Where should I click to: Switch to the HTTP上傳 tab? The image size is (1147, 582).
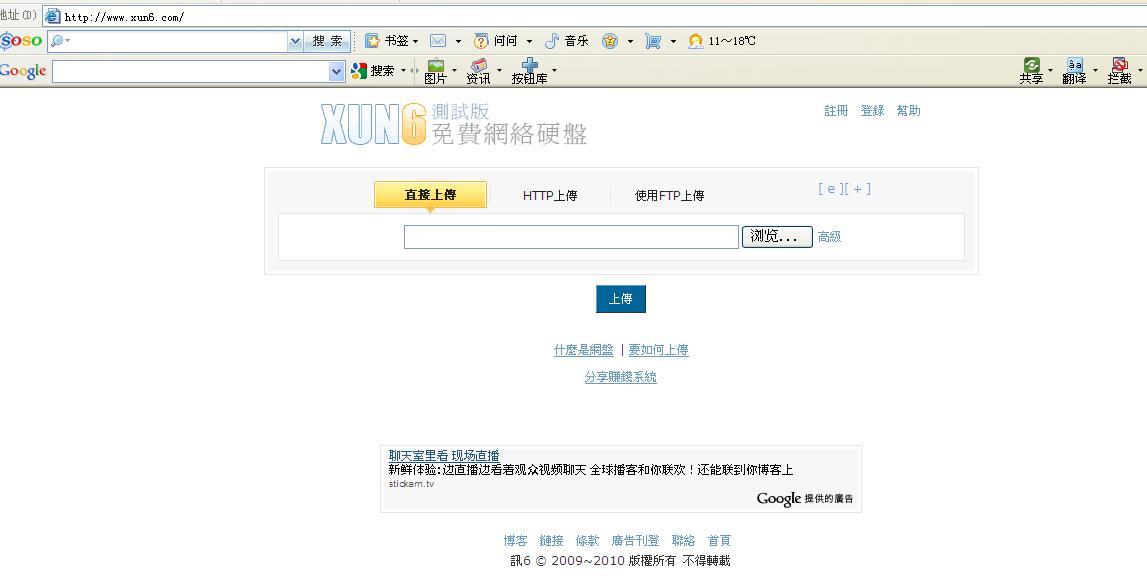point(550,196)
